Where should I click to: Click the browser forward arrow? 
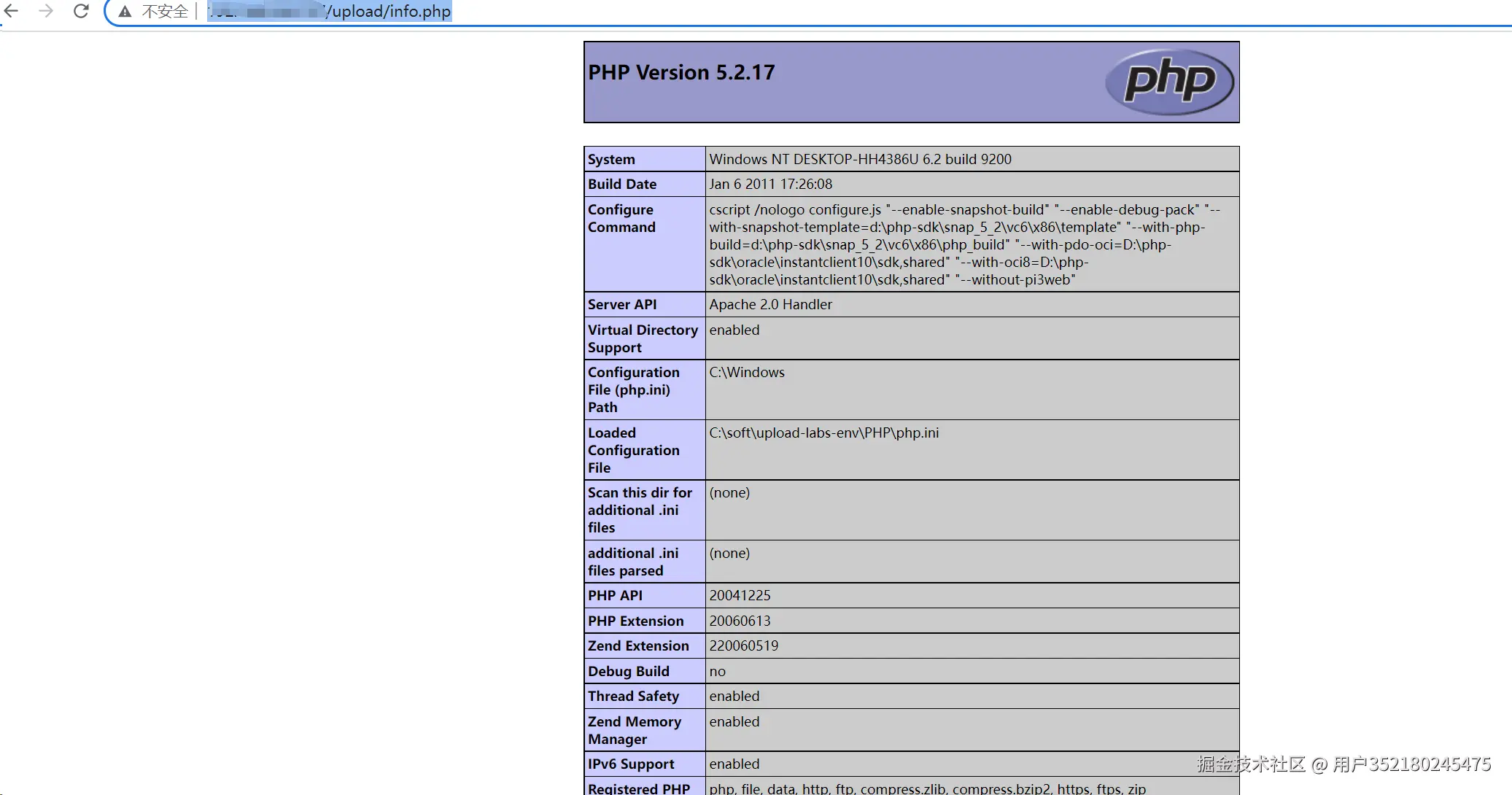click(x=46, y=11)
